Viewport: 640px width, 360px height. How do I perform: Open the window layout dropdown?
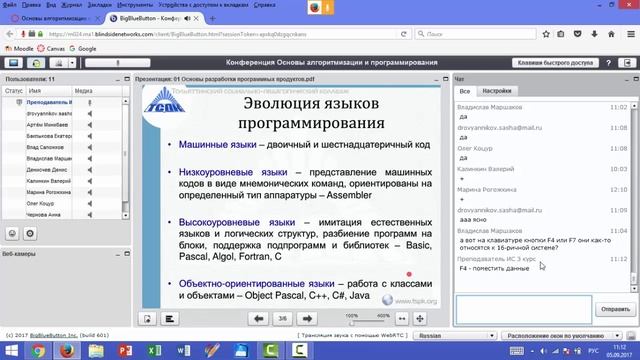click(562, 336)
